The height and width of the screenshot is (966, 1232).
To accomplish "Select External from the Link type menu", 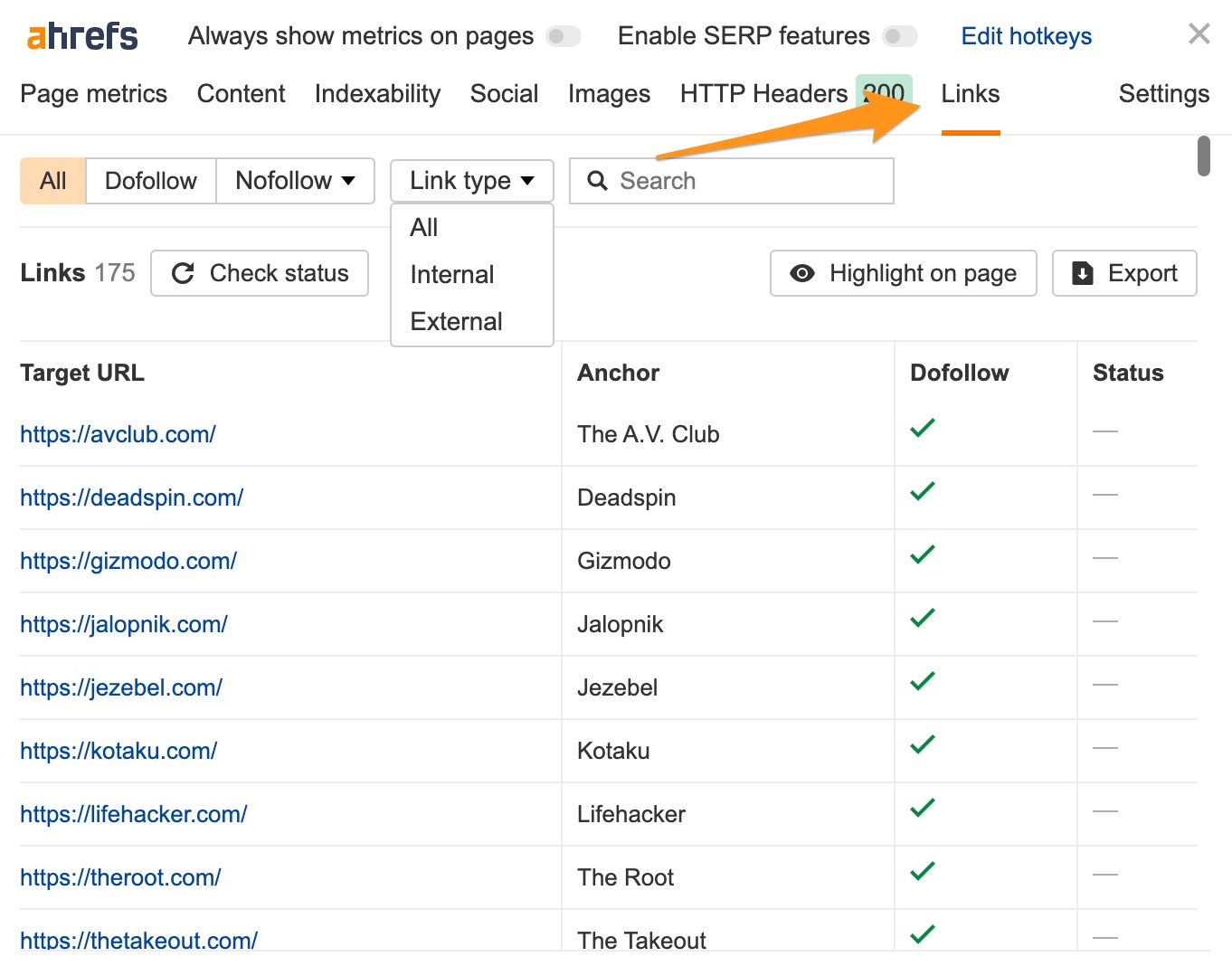I will tap(455, 321).
